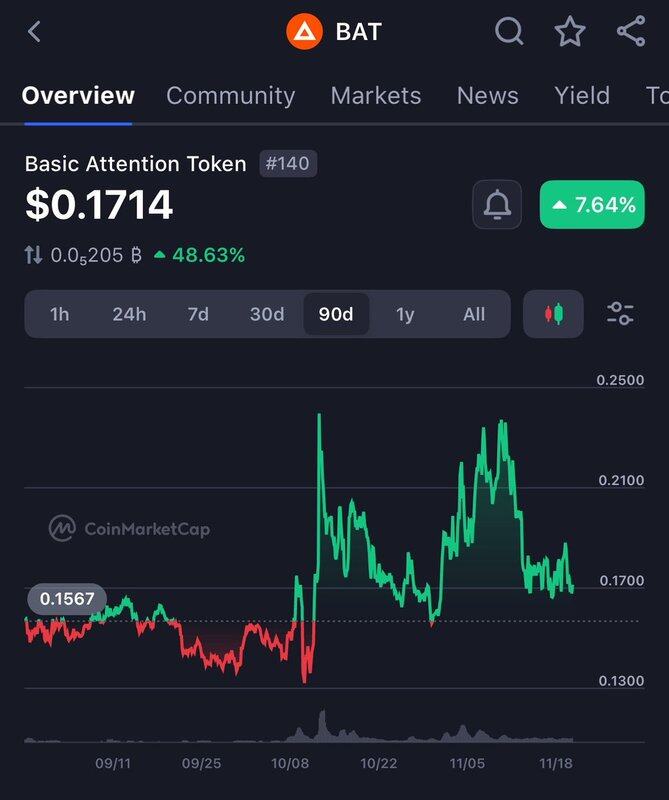Open search with magnifier icon
The image size is (669, 800).
(509, 32)
